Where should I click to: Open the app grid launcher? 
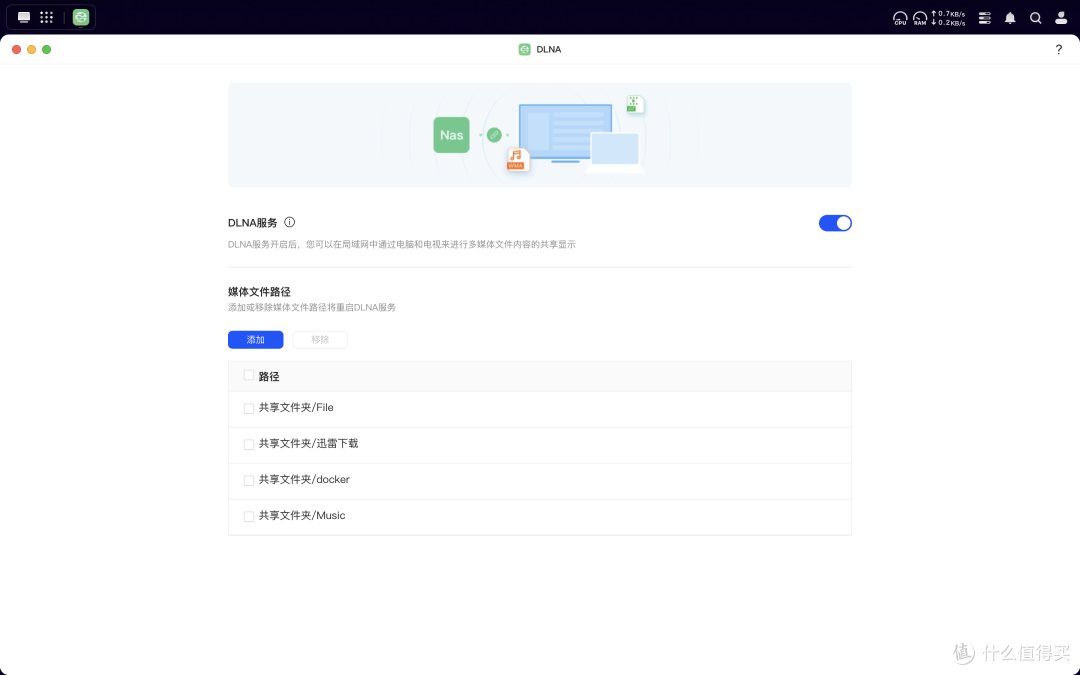coord(47,17)
